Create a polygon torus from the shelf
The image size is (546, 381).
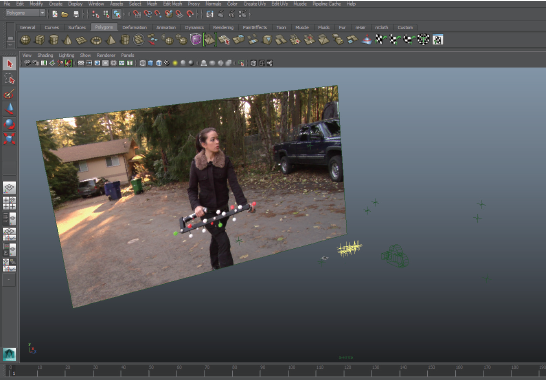coord(96,40)
